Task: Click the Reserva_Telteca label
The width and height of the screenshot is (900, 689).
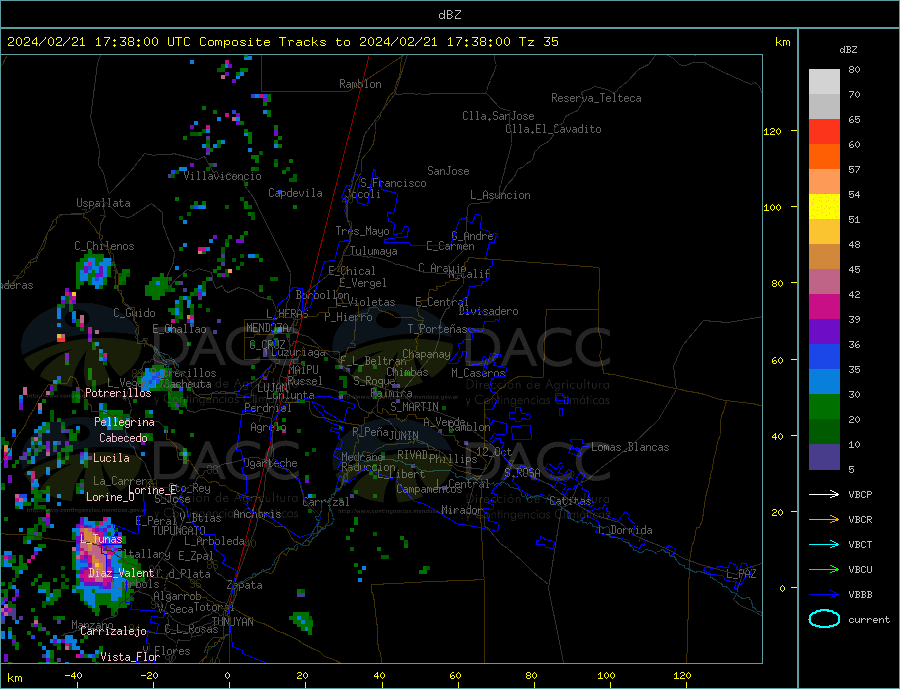Action: pyautogui.click(x=596, y=98)
